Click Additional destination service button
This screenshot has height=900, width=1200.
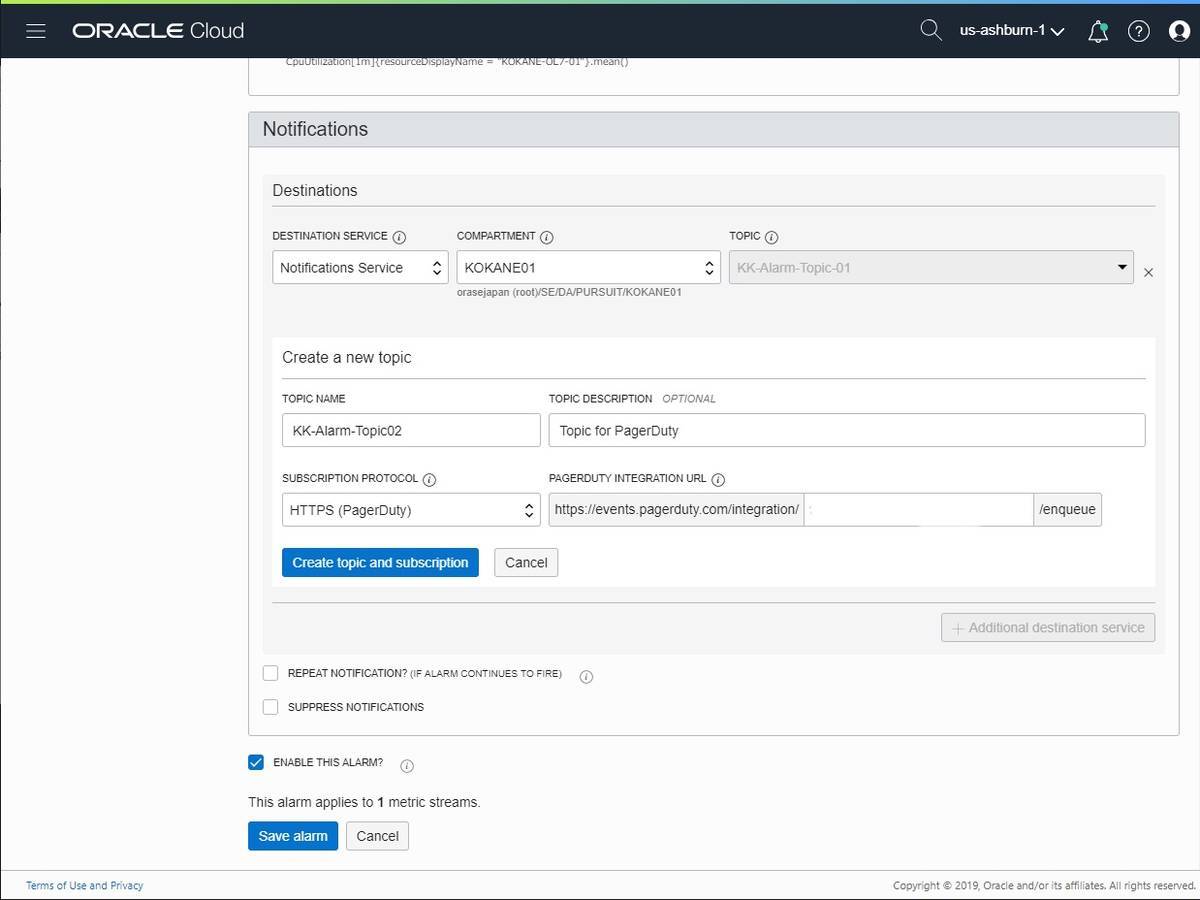point(1048,627)
